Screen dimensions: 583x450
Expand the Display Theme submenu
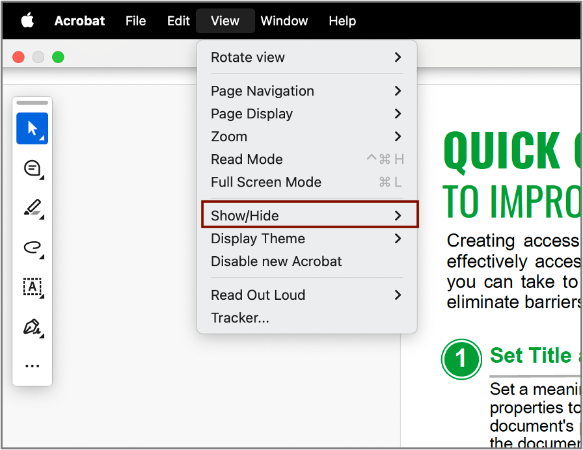307,238
